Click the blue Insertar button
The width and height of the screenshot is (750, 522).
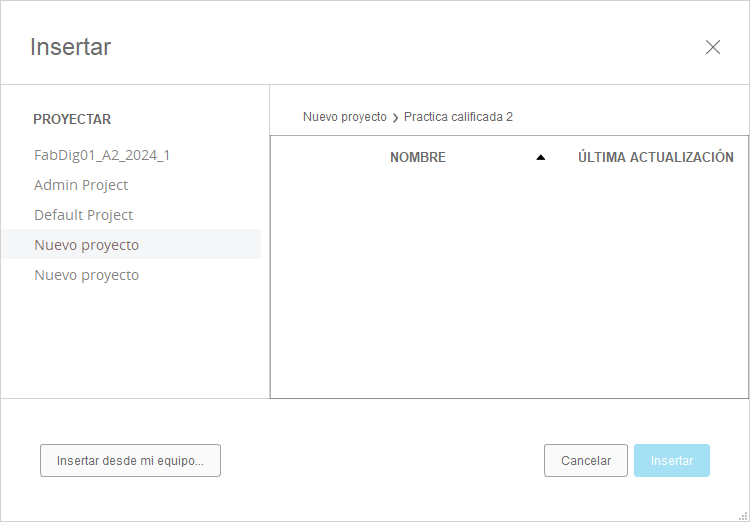point(672,460)
